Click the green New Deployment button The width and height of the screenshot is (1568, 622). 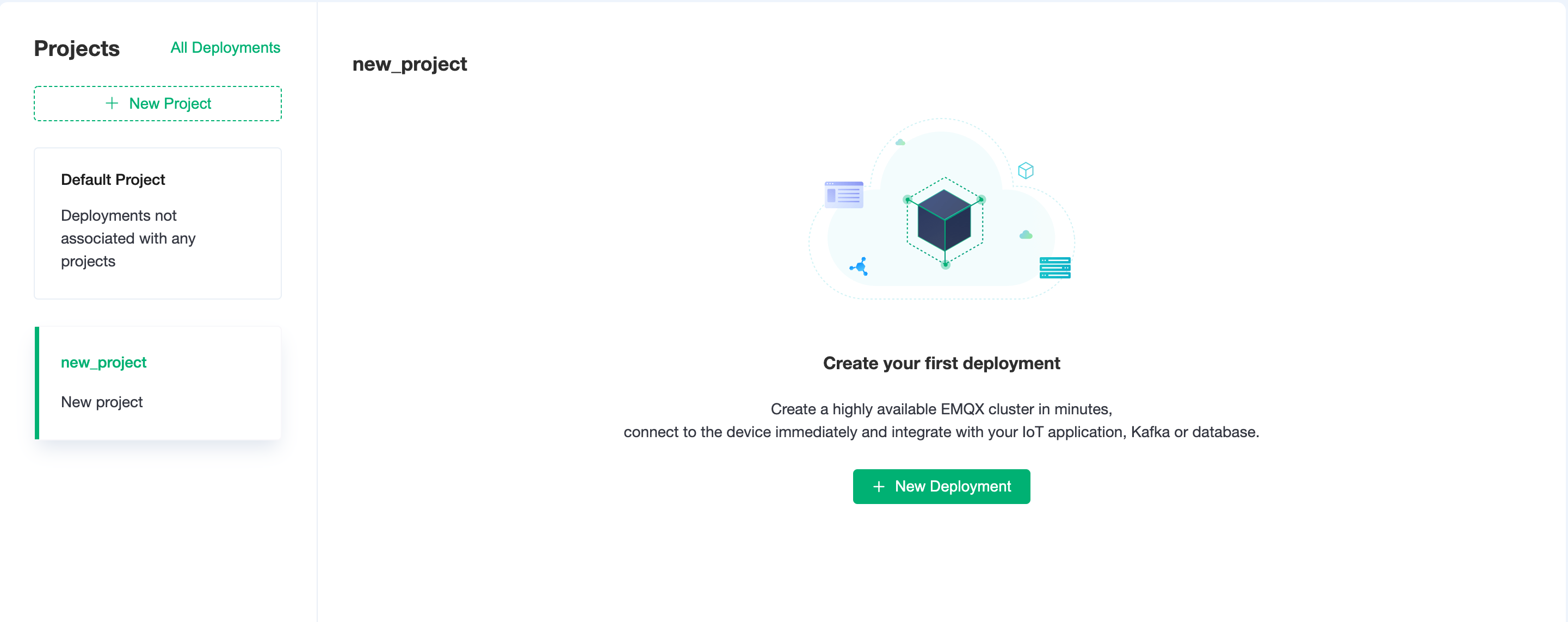click(941, 487)
